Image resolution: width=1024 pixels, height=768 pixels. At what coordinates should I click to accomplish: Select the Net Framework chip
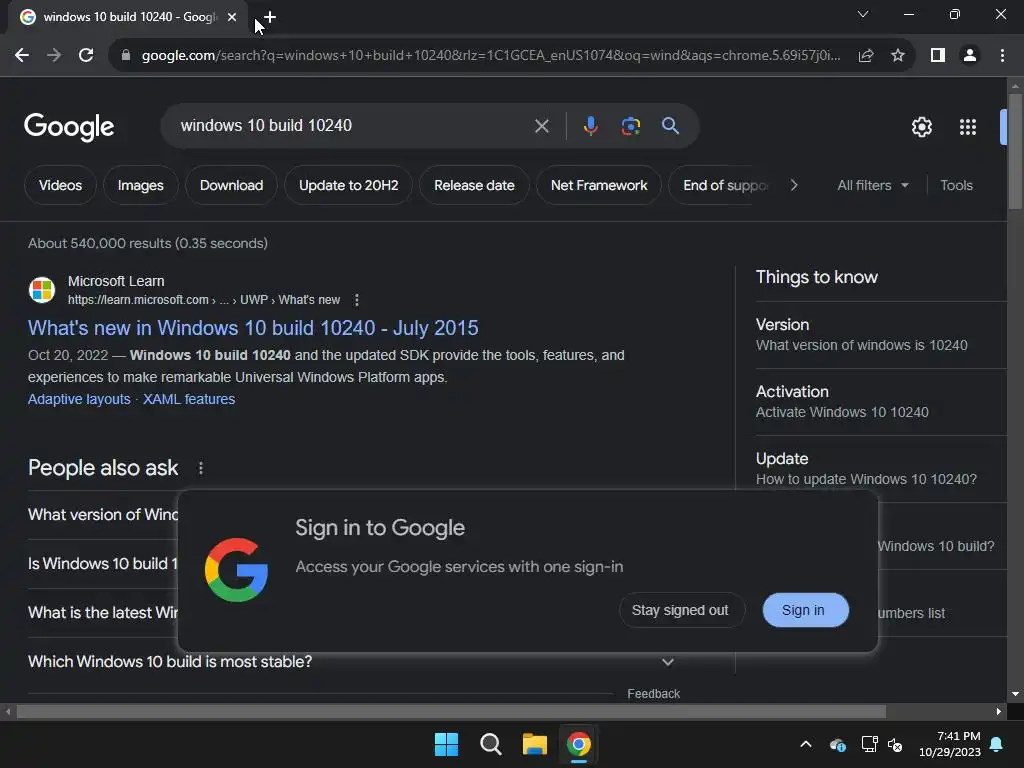point(599,185)
